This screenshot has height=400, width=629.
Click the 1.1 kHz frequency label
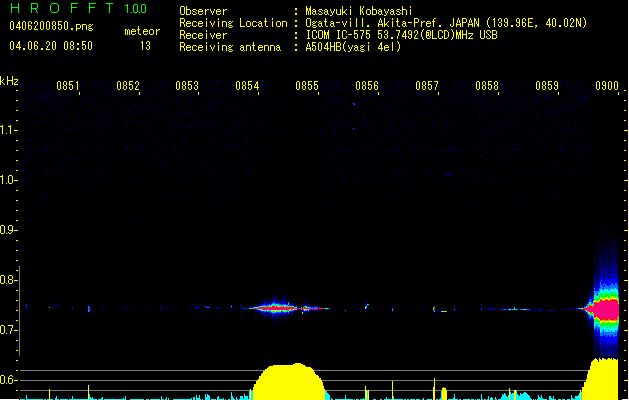8,130
